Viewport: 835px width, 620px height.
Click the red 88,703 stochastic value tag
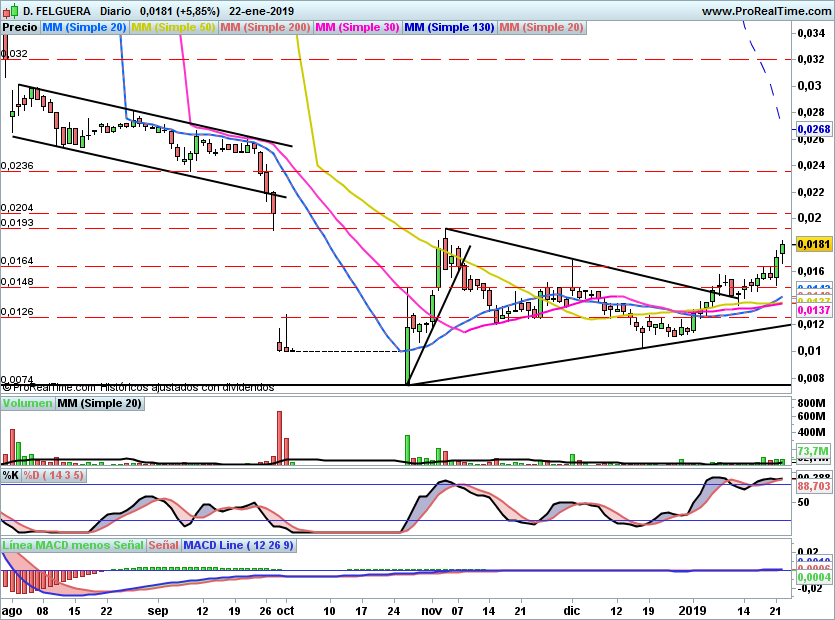coord(813,485)
